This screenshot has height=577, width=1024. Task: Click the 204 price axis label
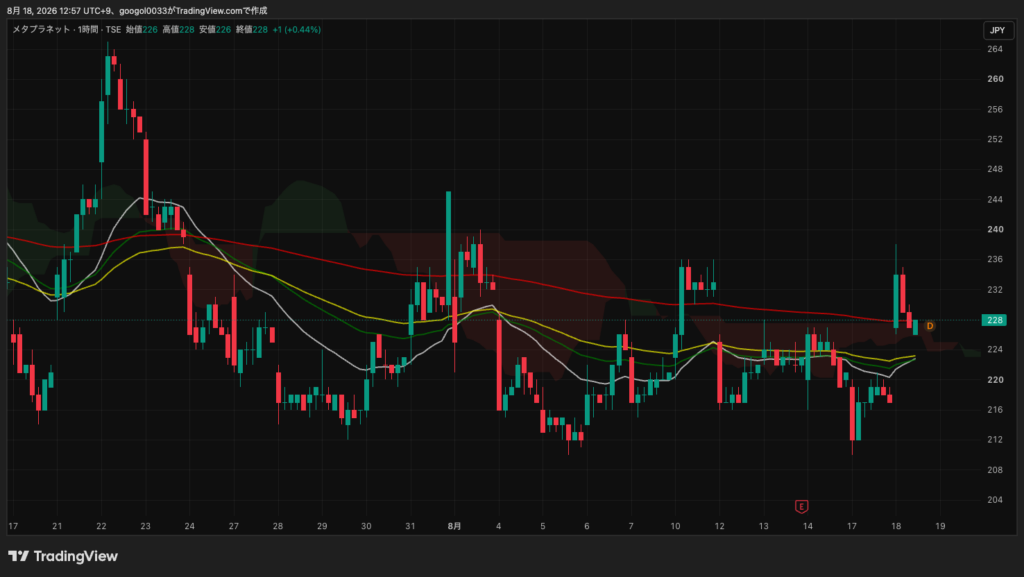(995, 499)
